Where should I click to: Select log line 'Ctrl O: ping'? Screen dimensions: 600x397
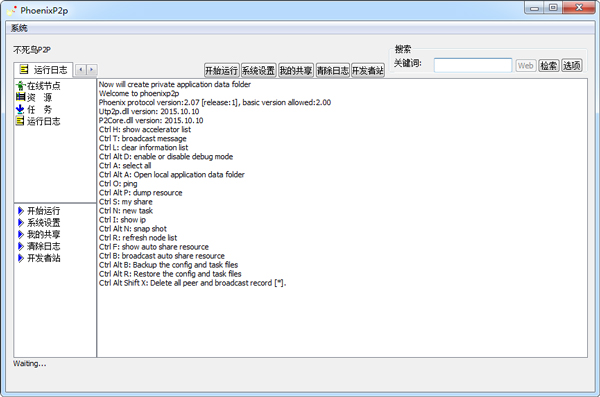coord(118,184)
